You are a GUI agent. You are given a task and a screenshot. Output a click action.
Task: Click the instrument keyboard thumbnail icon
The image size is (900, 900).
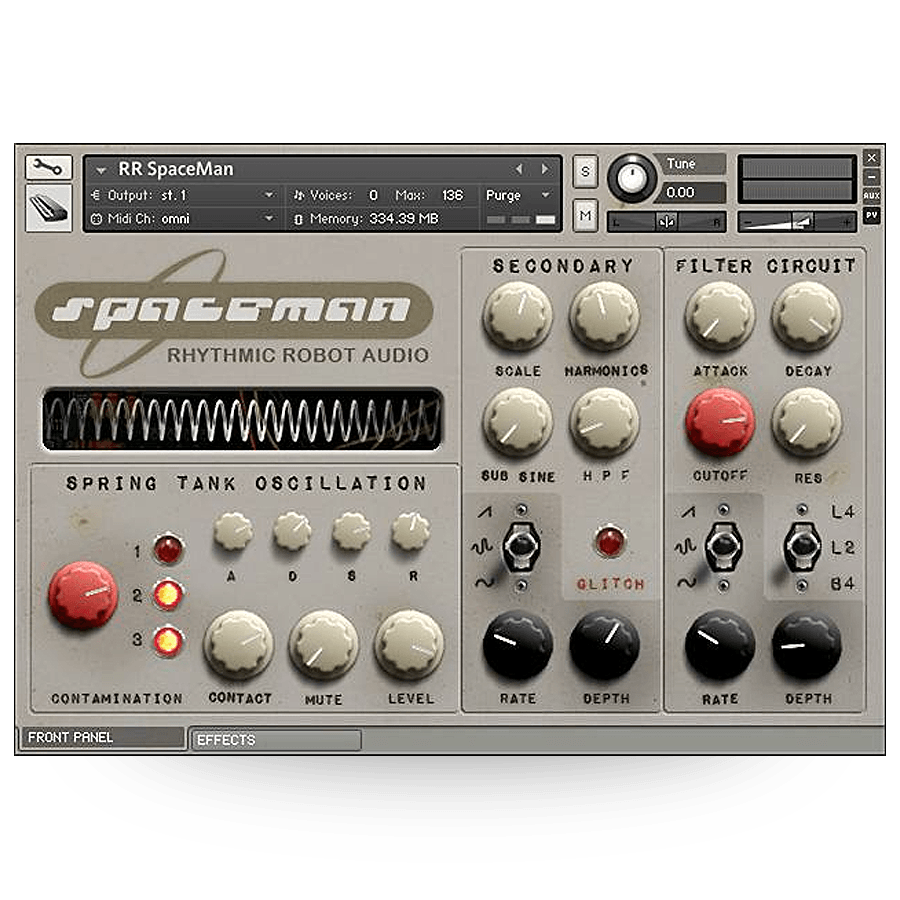[x=49, y=208]
